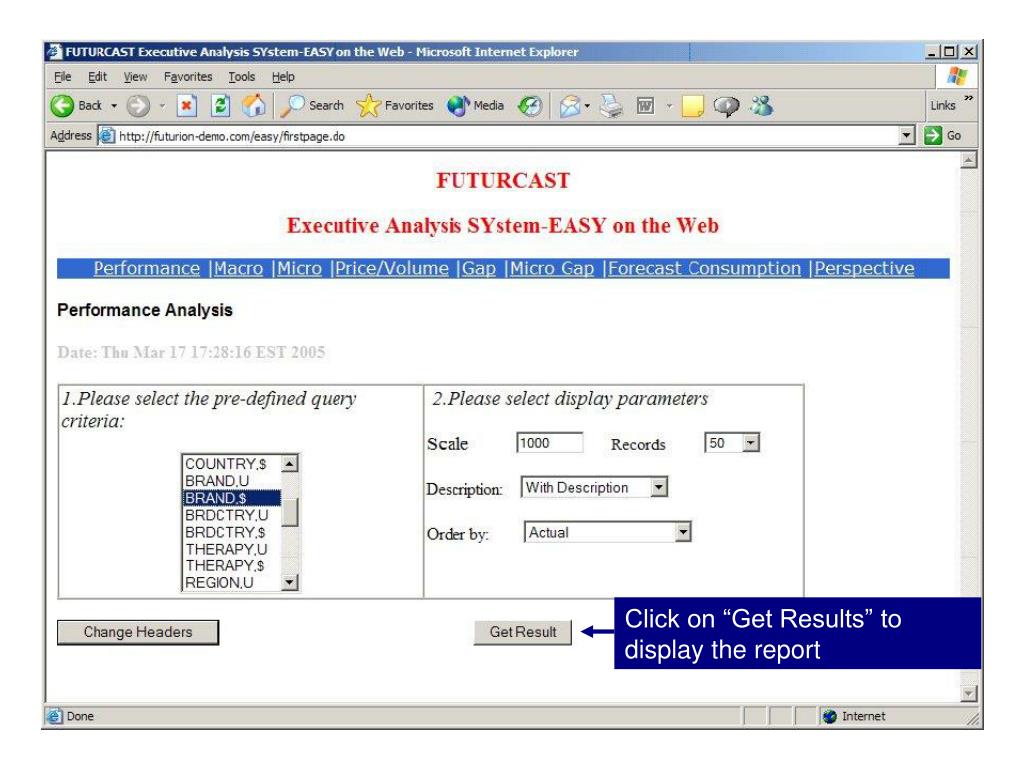
Task: Select BRDCTRY,U in the query list
Action: tap(231, 515)
